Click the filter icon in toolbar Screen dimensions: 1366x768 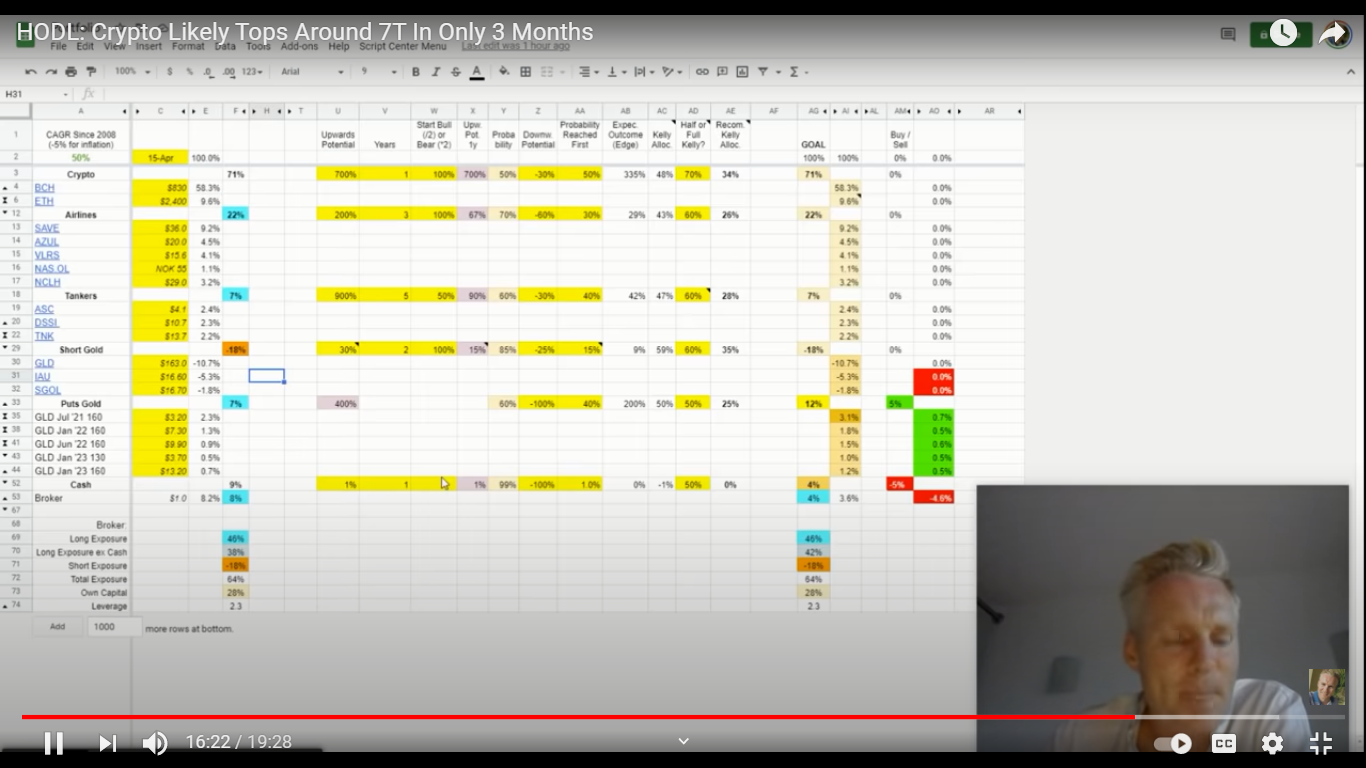[765, 72]
